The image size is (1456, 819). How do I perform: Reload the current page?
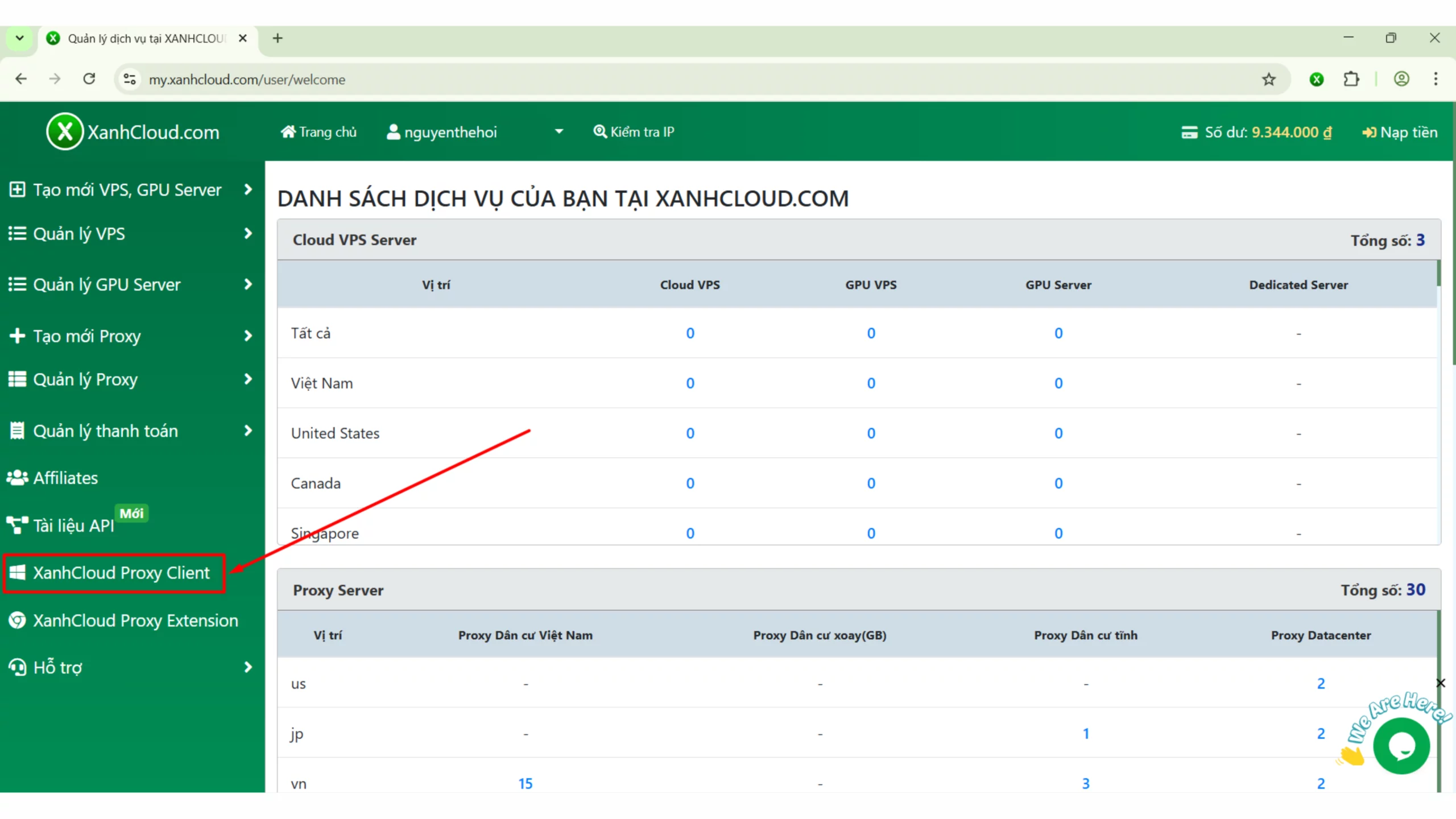click(x=89, y=79)
